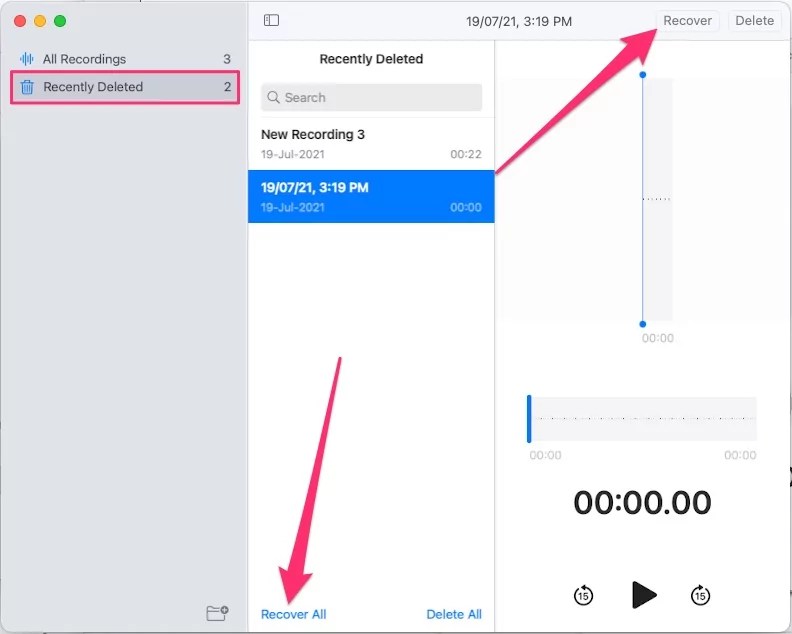Image resolution: width=792 pixels, height=634 pixels.
Task: Click the green fullscreen window button
Action: [x=60, y=21]
